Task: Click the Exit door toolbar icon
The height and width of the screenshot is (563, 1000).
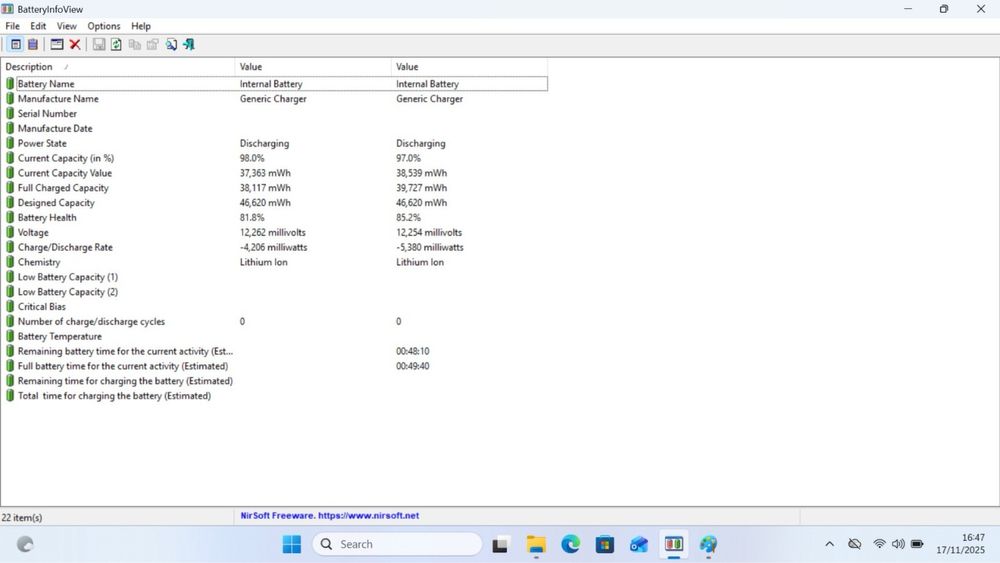Action: 189,44
